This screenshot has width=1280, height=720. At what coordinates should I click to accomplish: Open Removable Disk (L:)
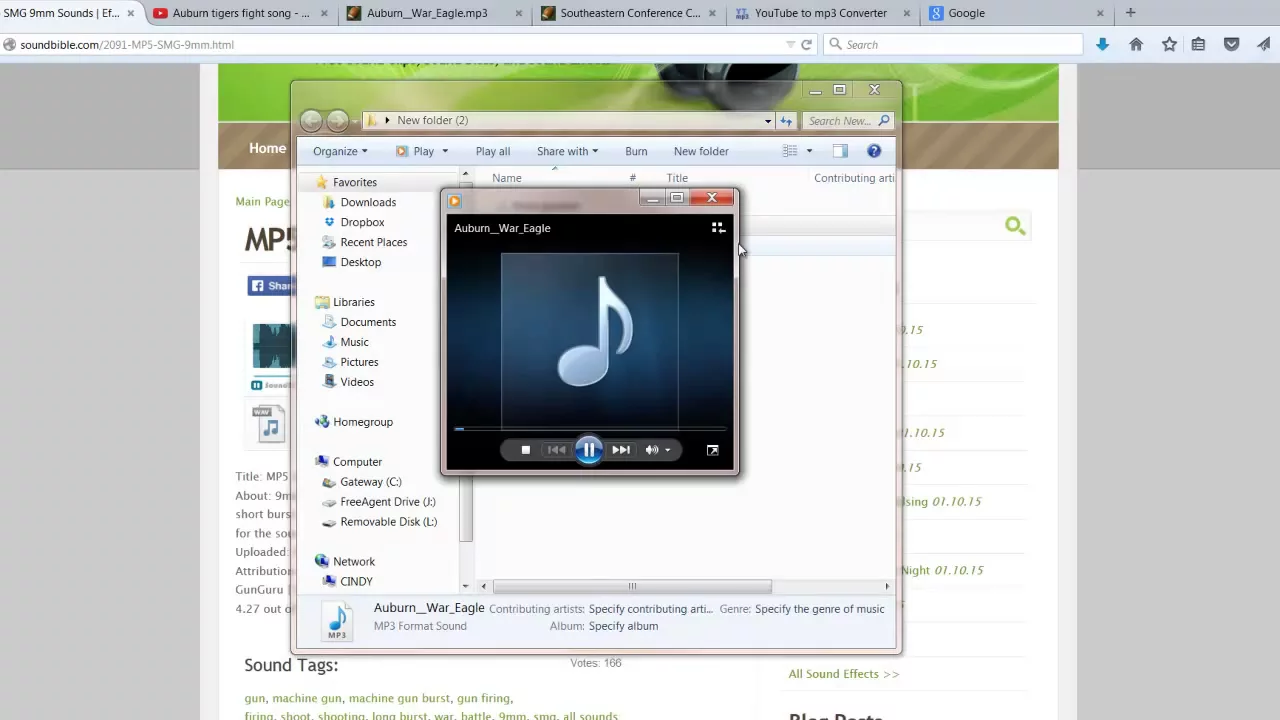tap(388, 522)
